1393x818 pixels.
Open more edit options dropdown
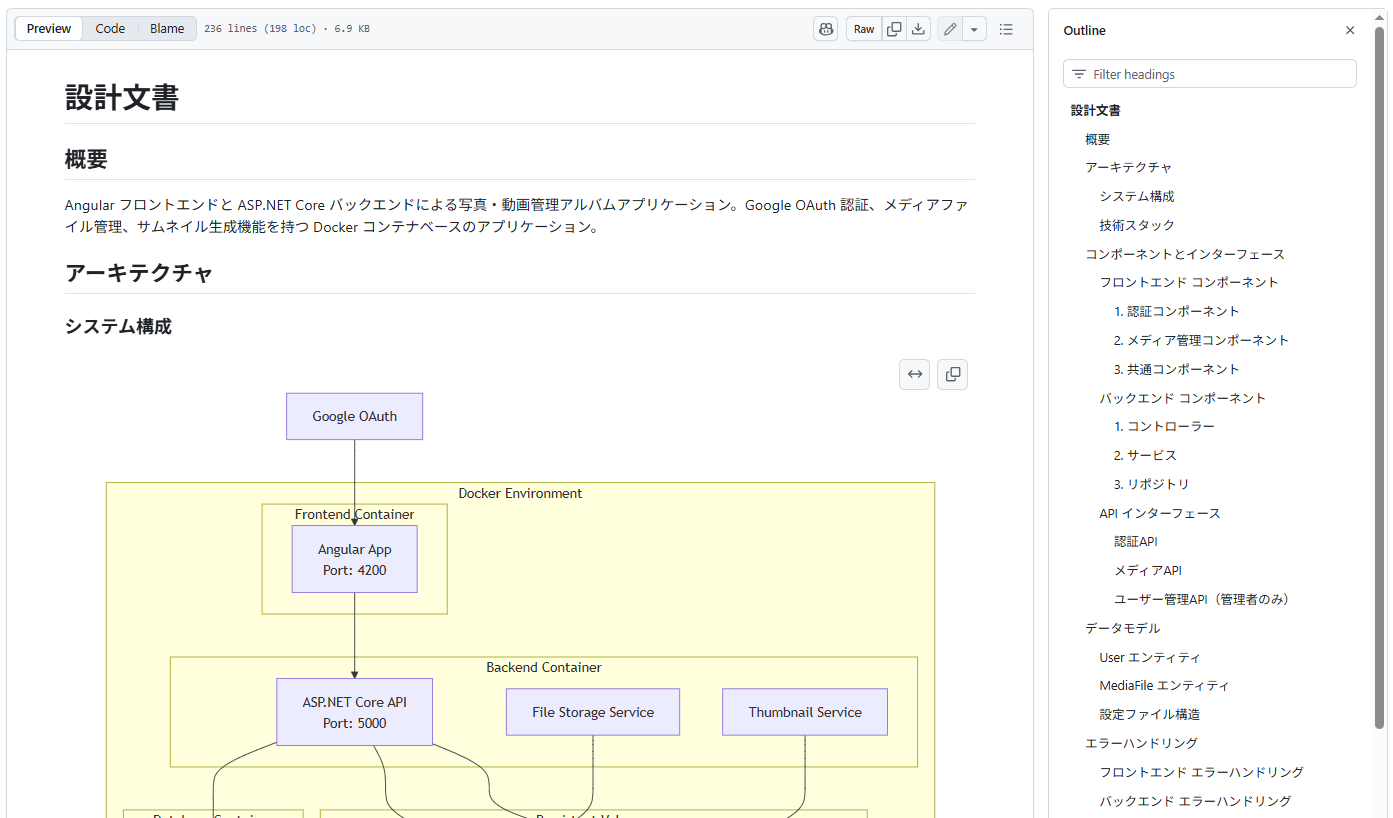975,29
